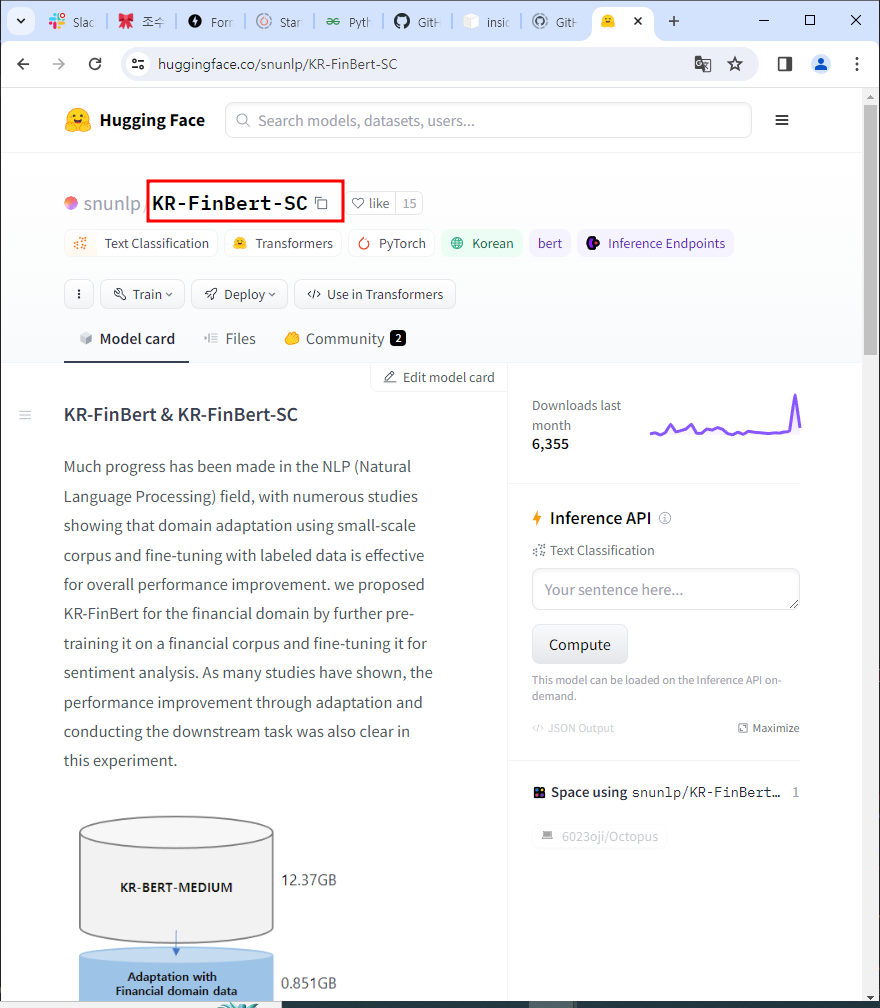Go forward to next page
880x1008 pixels.
(x=58, y=64)
